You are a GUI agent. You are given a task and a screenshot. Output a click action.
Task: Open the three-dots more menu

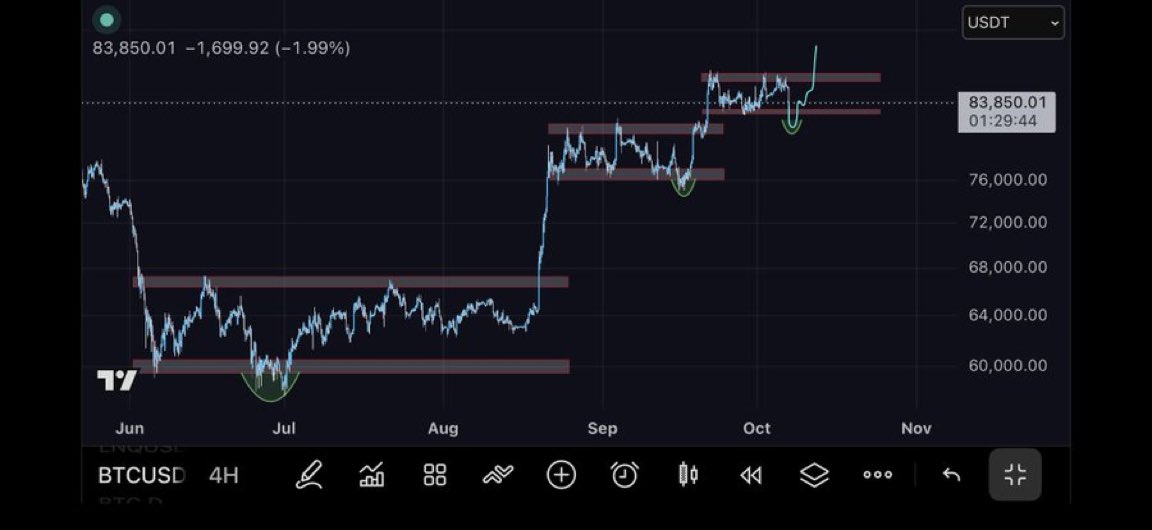[877, 475]
